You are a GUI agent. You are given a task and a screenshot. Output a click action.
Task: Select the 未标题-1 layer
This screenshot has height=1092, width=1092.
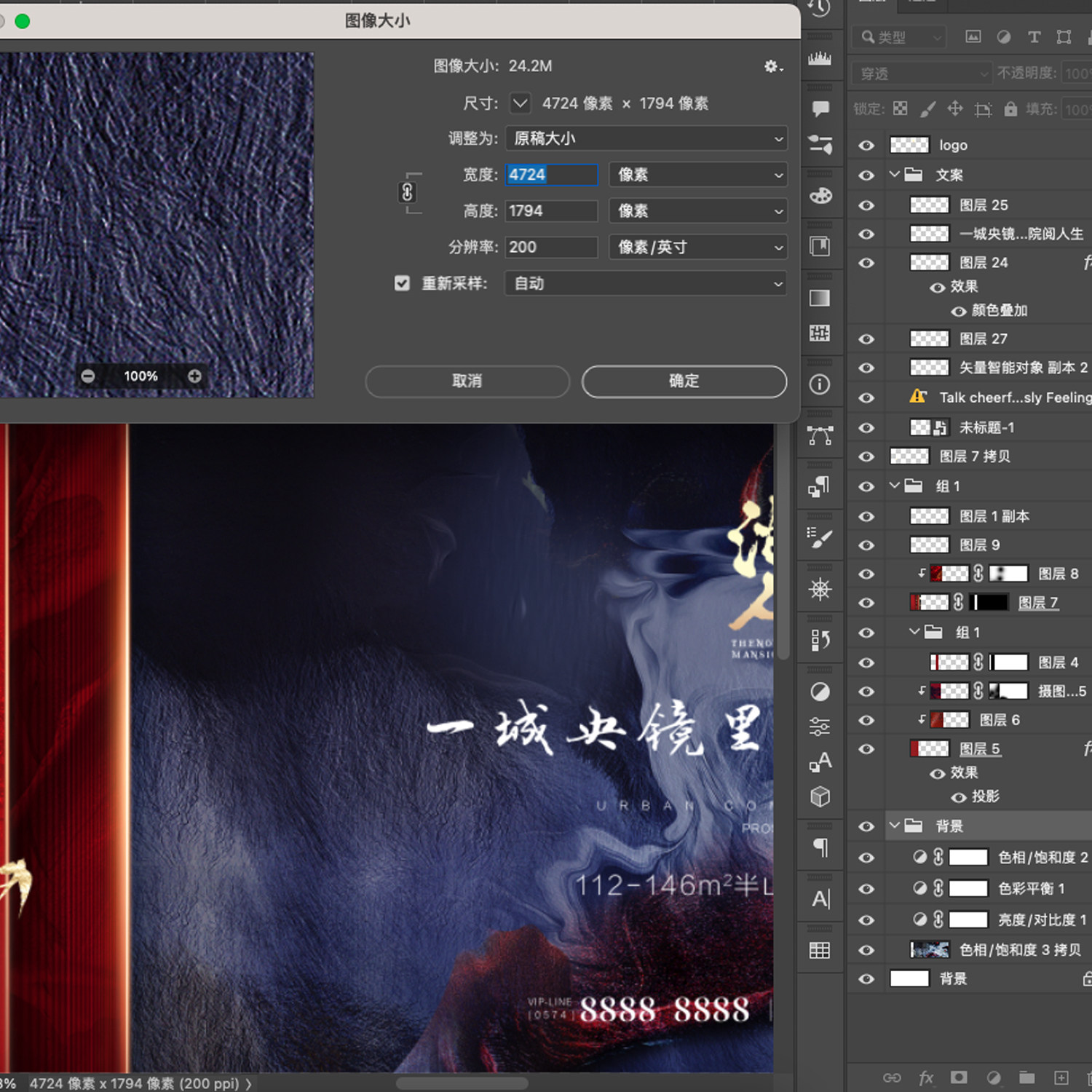(x=988, y=427)
